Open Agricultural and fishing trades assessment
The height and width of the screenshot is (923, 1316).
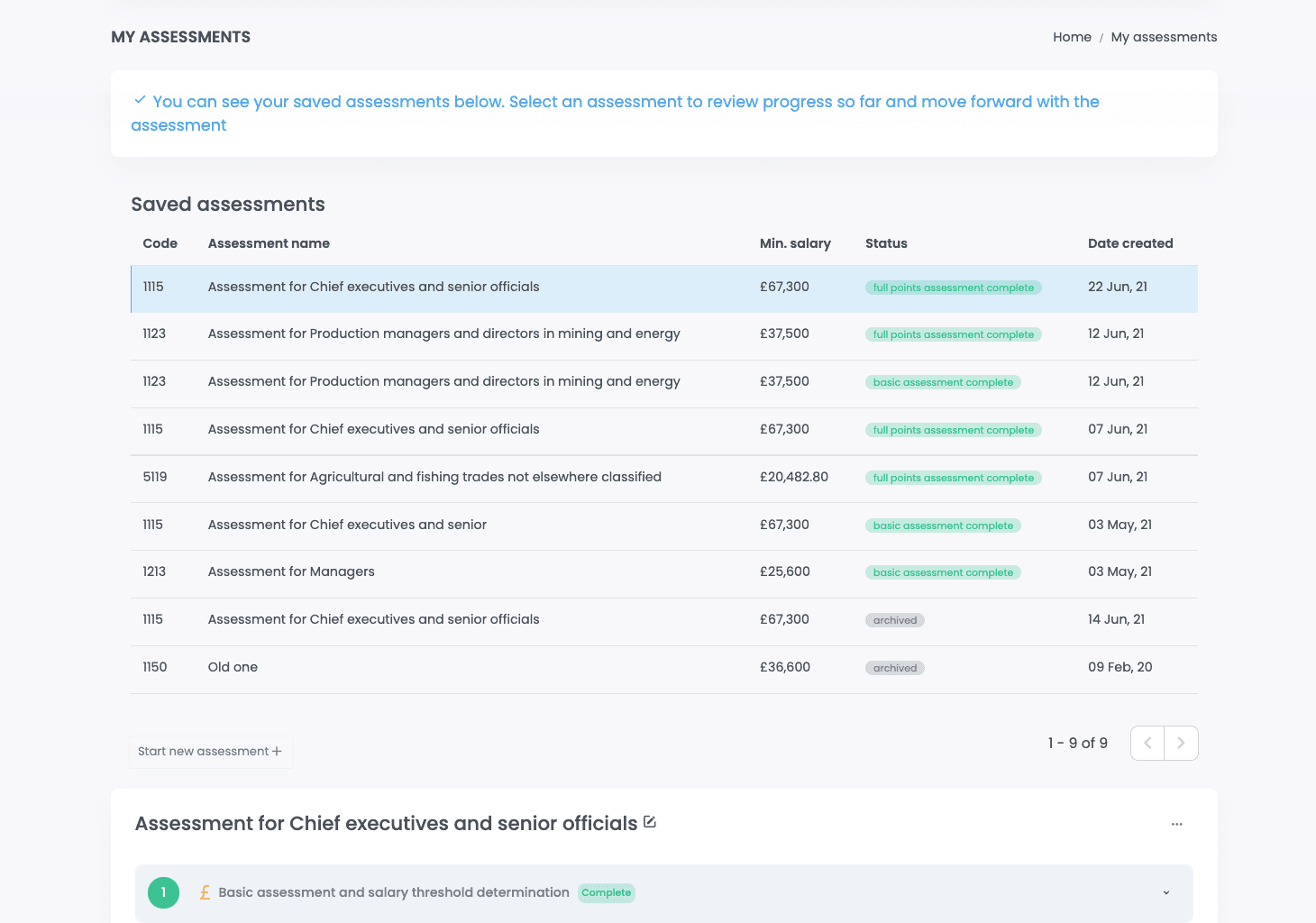[x=664, y=478]
